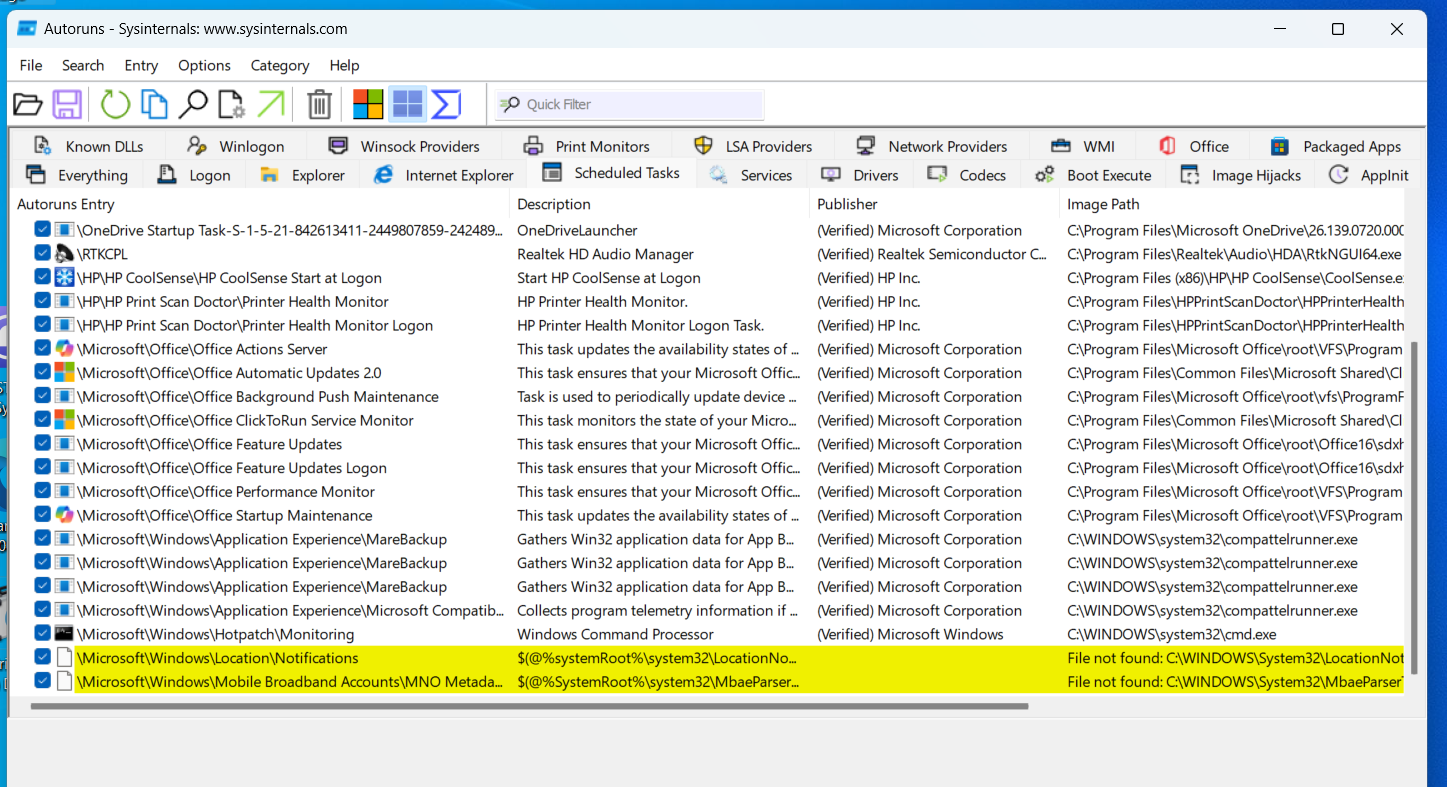Sort by the Image Path column header
Image resolution: width=1447 pixels, height=787 pixels.
[x=1232, y=204]
